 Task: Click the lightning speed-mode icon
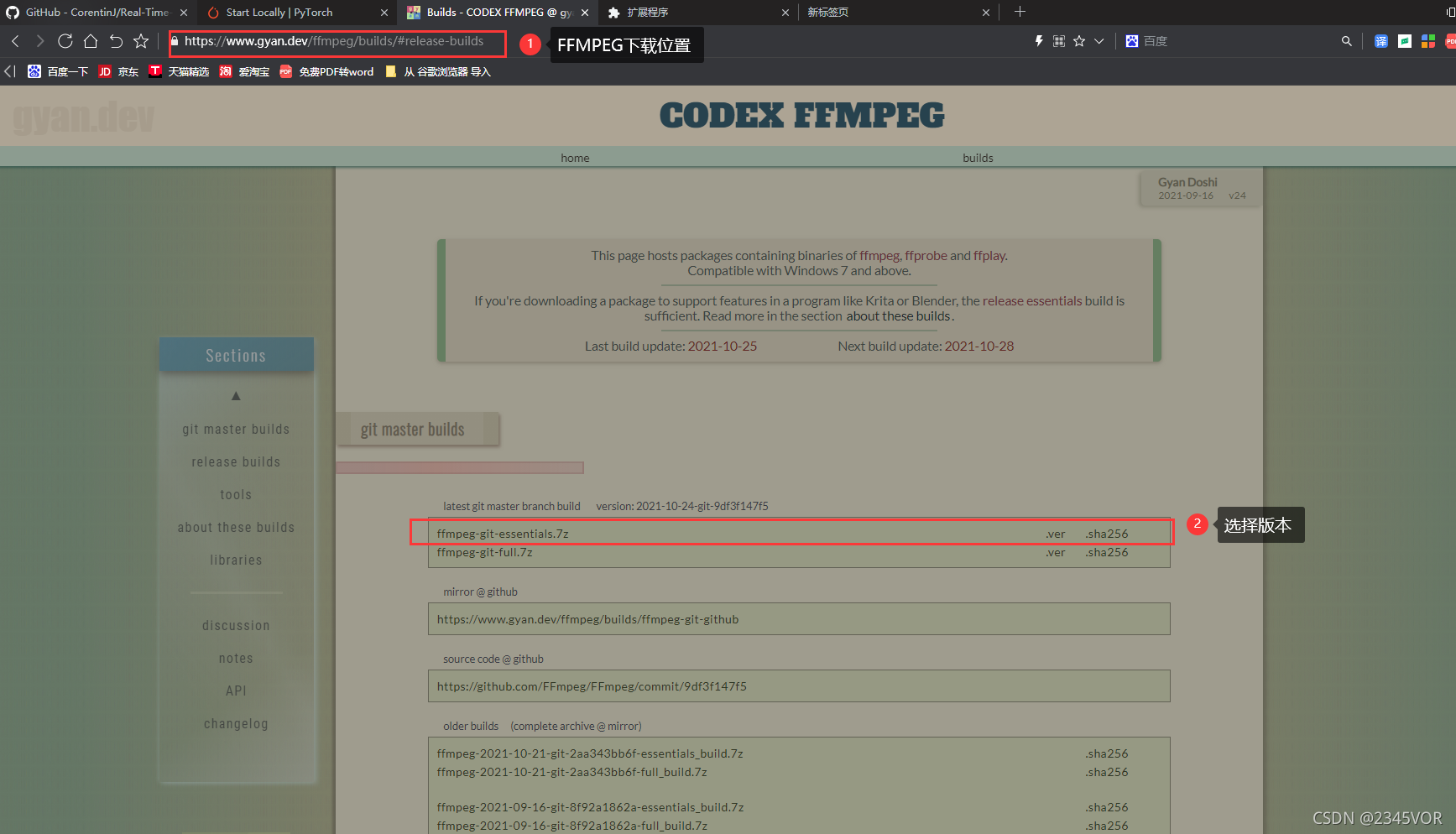click(1038, 41)
